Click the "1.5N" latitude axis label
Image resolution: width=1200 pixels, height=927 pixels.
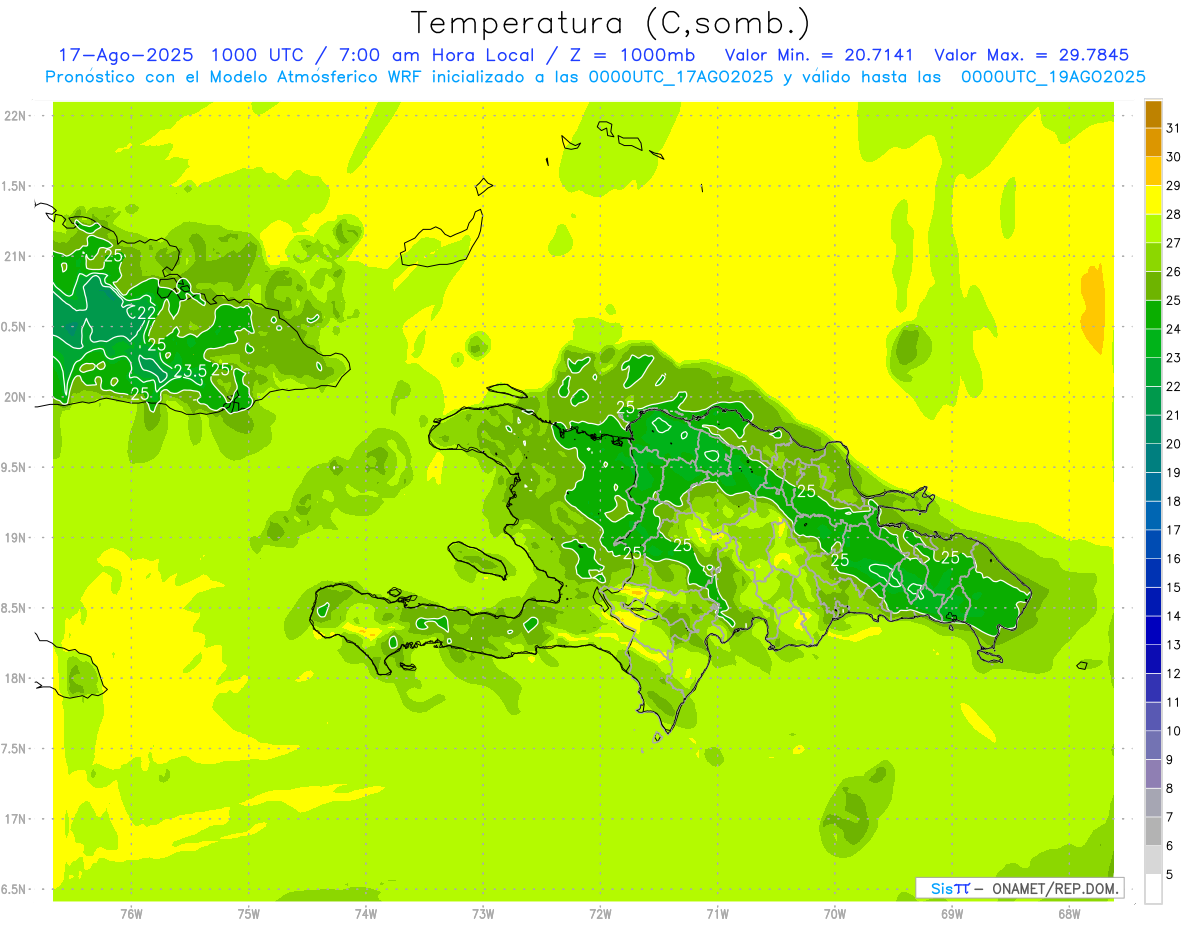(x=15, y=186)
